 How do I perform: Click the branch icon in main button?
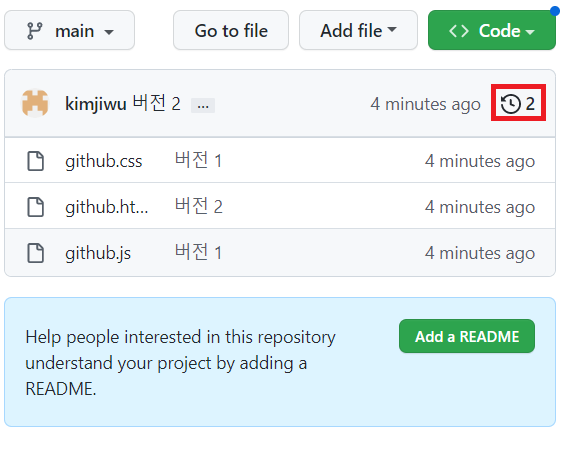pos(35,31)
